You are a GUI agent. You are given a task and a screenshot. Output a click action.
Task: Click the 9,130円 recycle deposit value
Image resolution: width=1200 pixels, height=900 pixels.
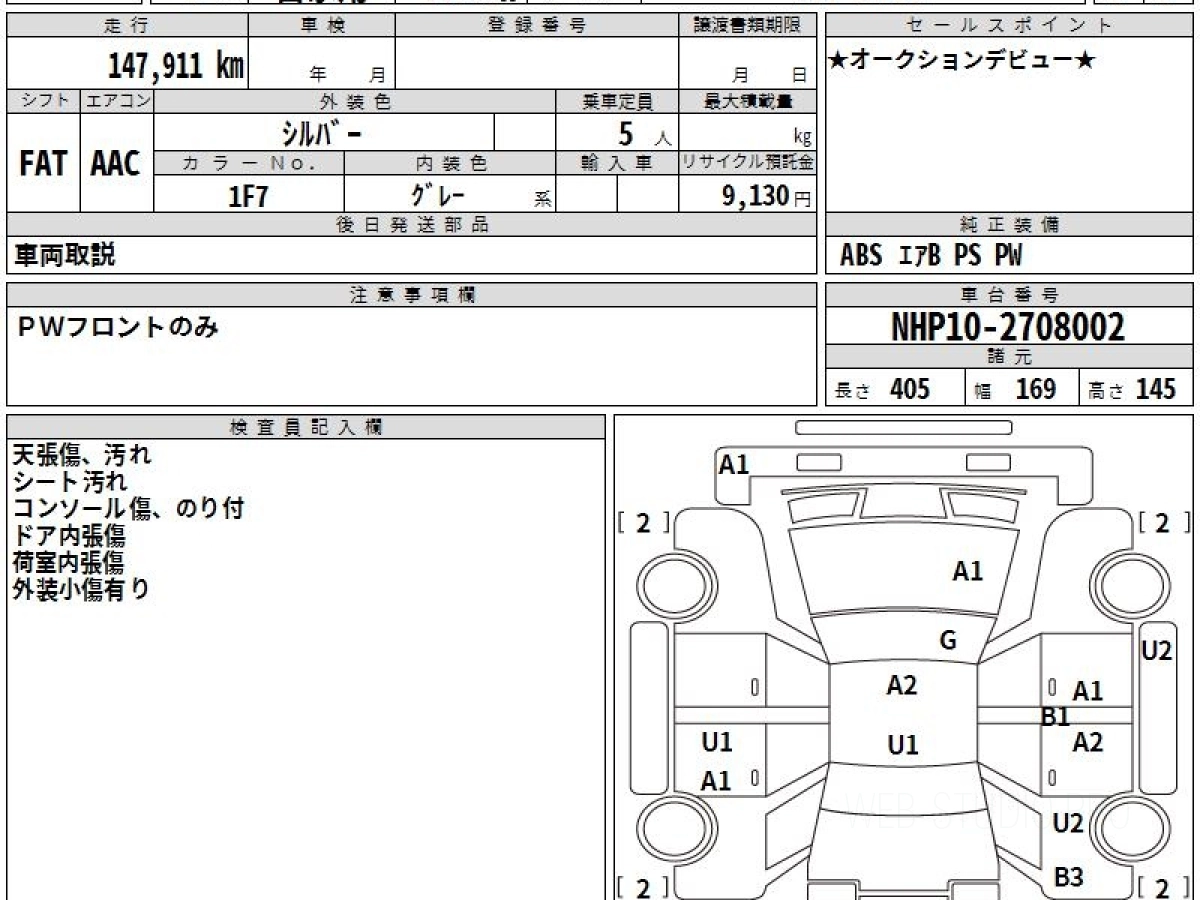767,196
